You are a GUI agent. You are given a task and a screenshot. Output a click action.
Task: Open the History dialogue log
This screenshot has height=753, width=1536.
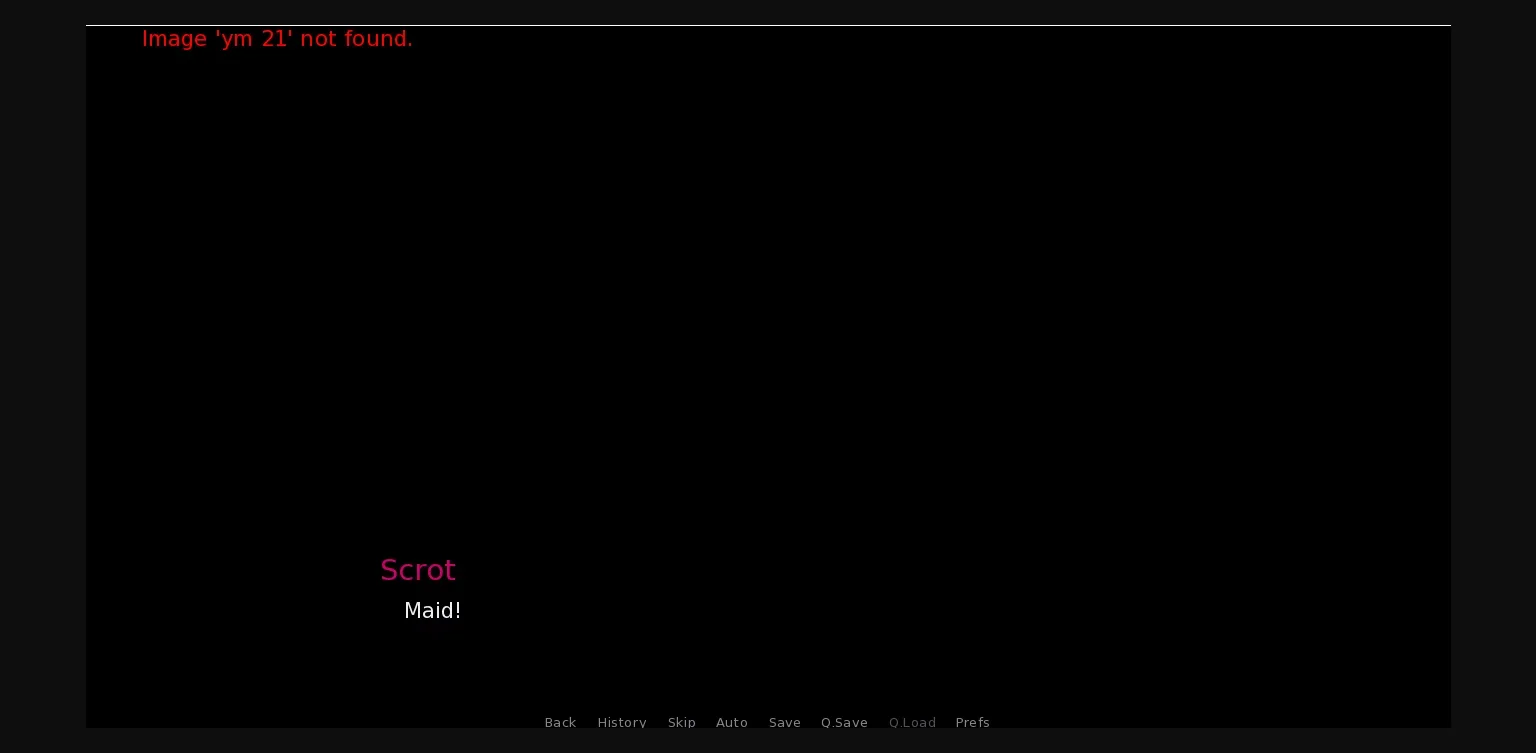[x=622, y=722]
